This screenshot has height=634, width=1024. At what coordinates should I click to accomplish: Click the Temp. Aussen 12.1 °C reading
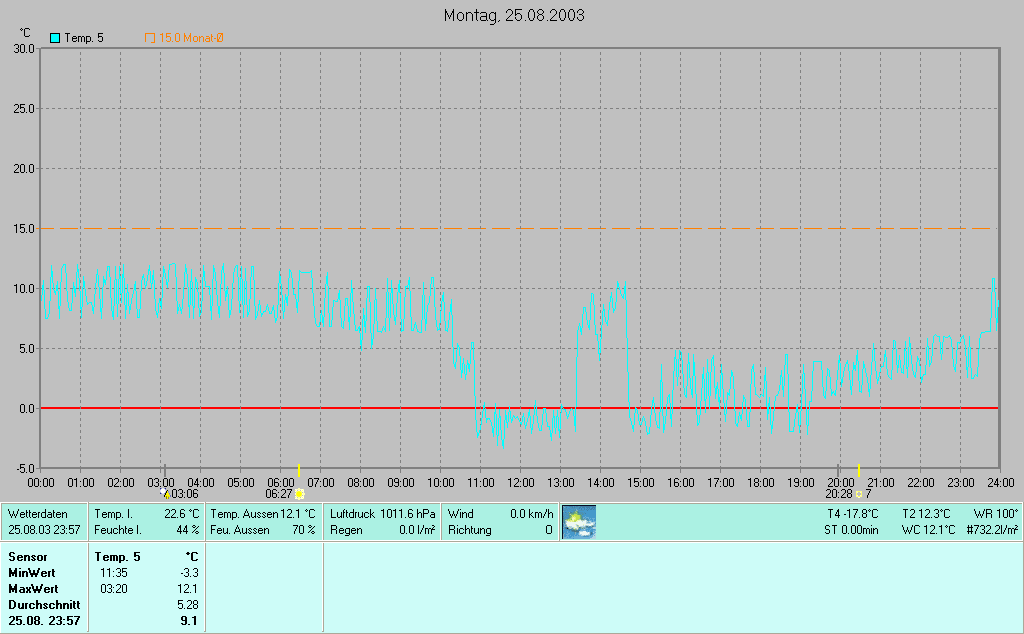263,513
